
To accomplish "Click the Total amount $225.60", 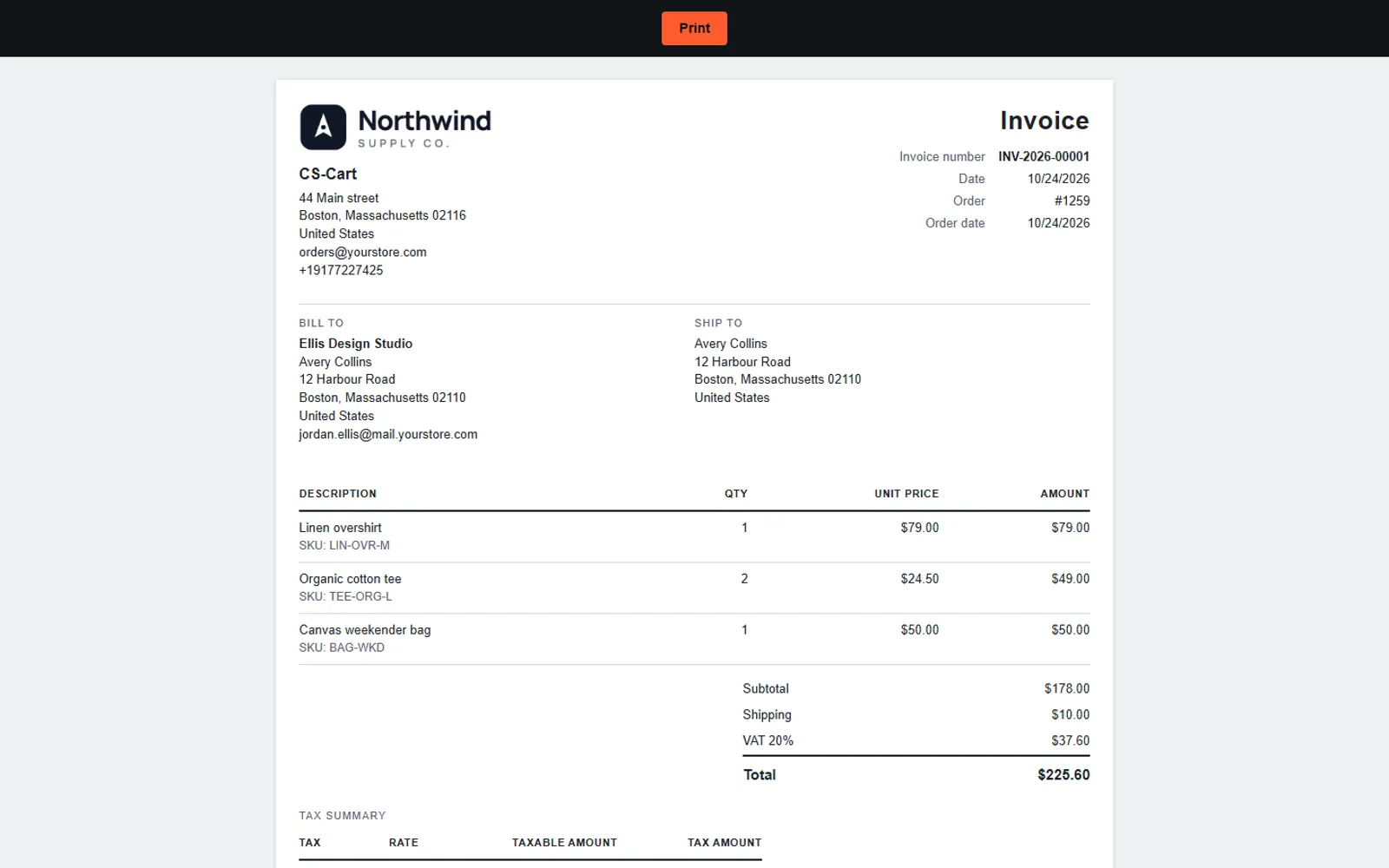I will pyautogui.click(x=1063, y=774).
